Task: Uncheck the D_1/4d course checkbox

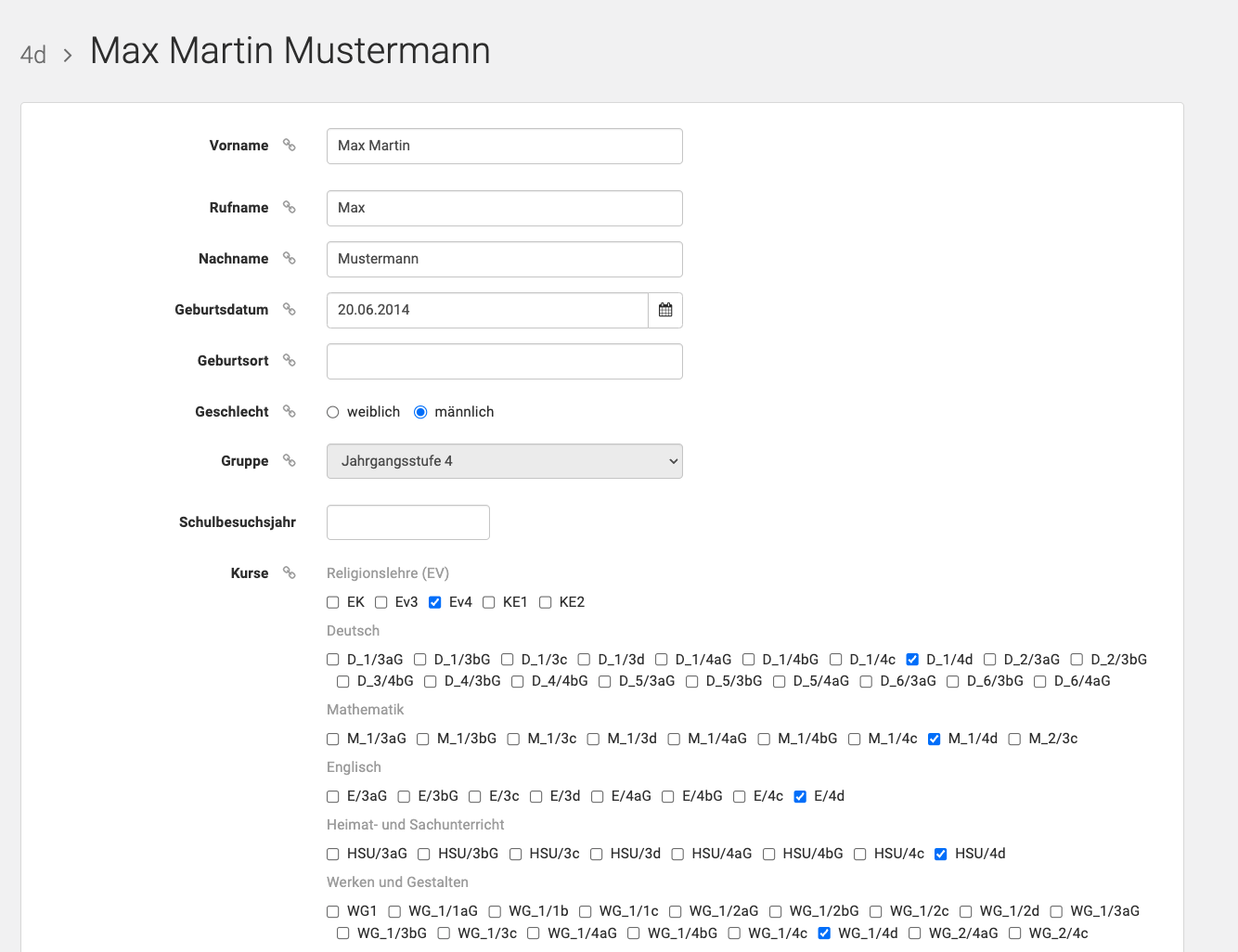Action: coord(912,660)
